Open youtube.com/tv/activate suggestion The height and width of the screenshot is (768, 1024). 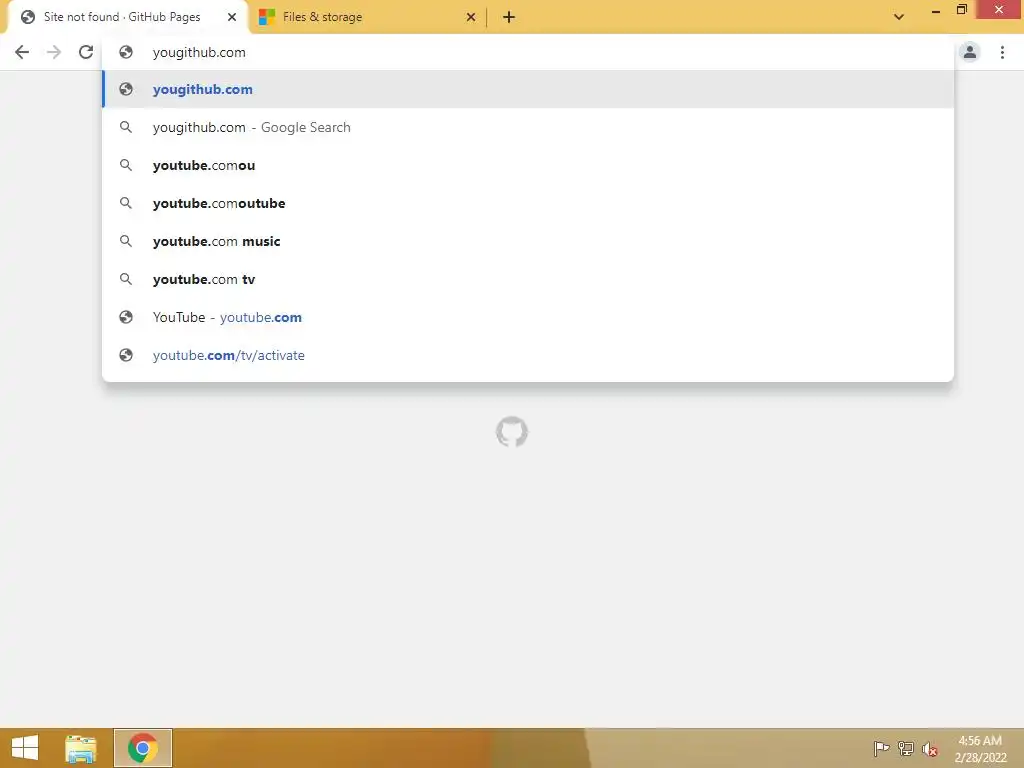(528, 355)
